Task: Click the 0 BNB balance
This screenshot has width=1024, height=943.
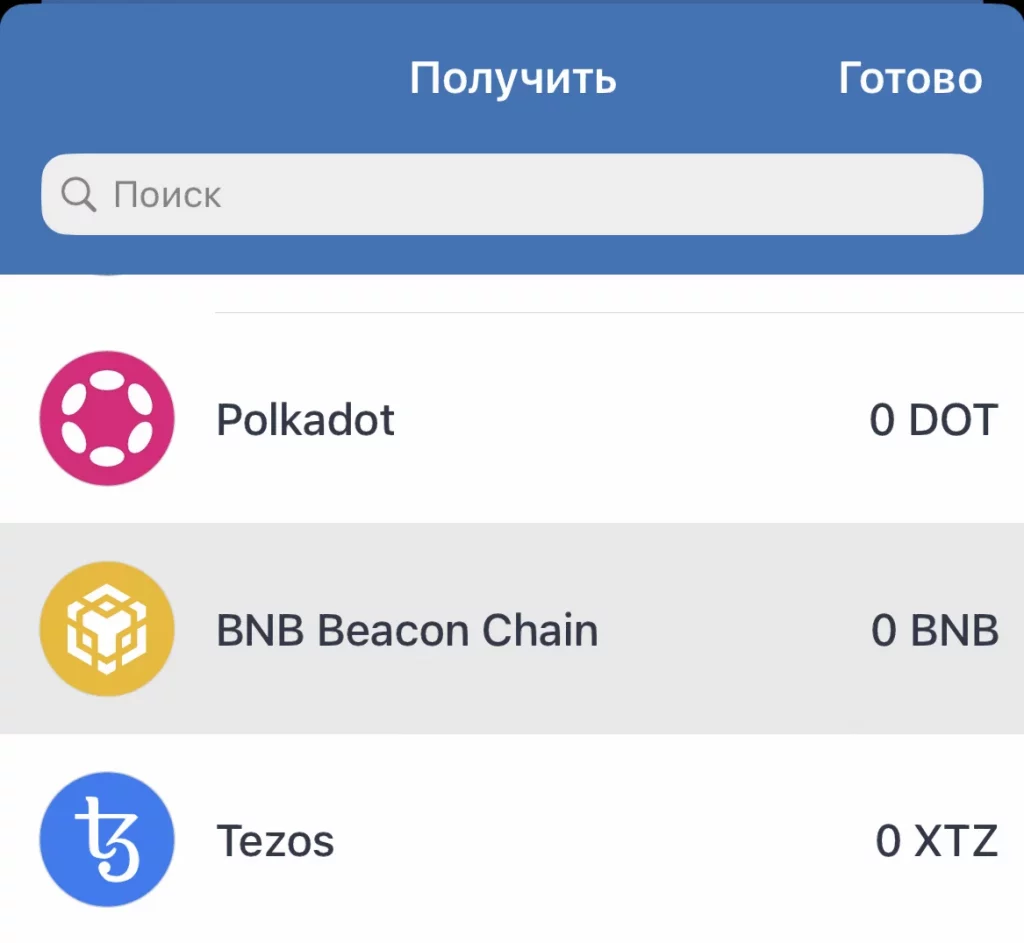Action: [x=934, y=631]
